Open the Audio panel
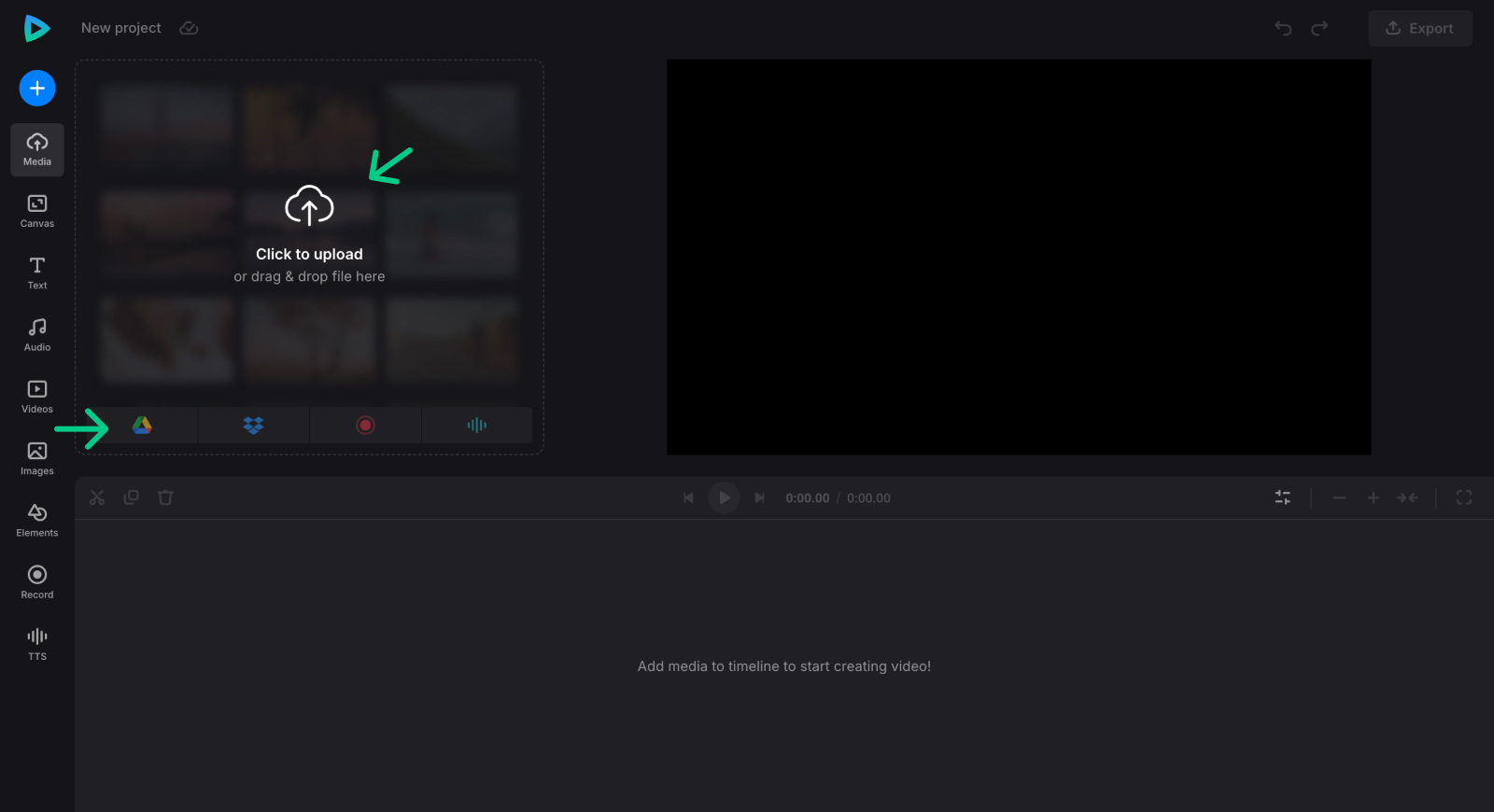Screen dimensions: 1494x812 [x=37, y=335]
